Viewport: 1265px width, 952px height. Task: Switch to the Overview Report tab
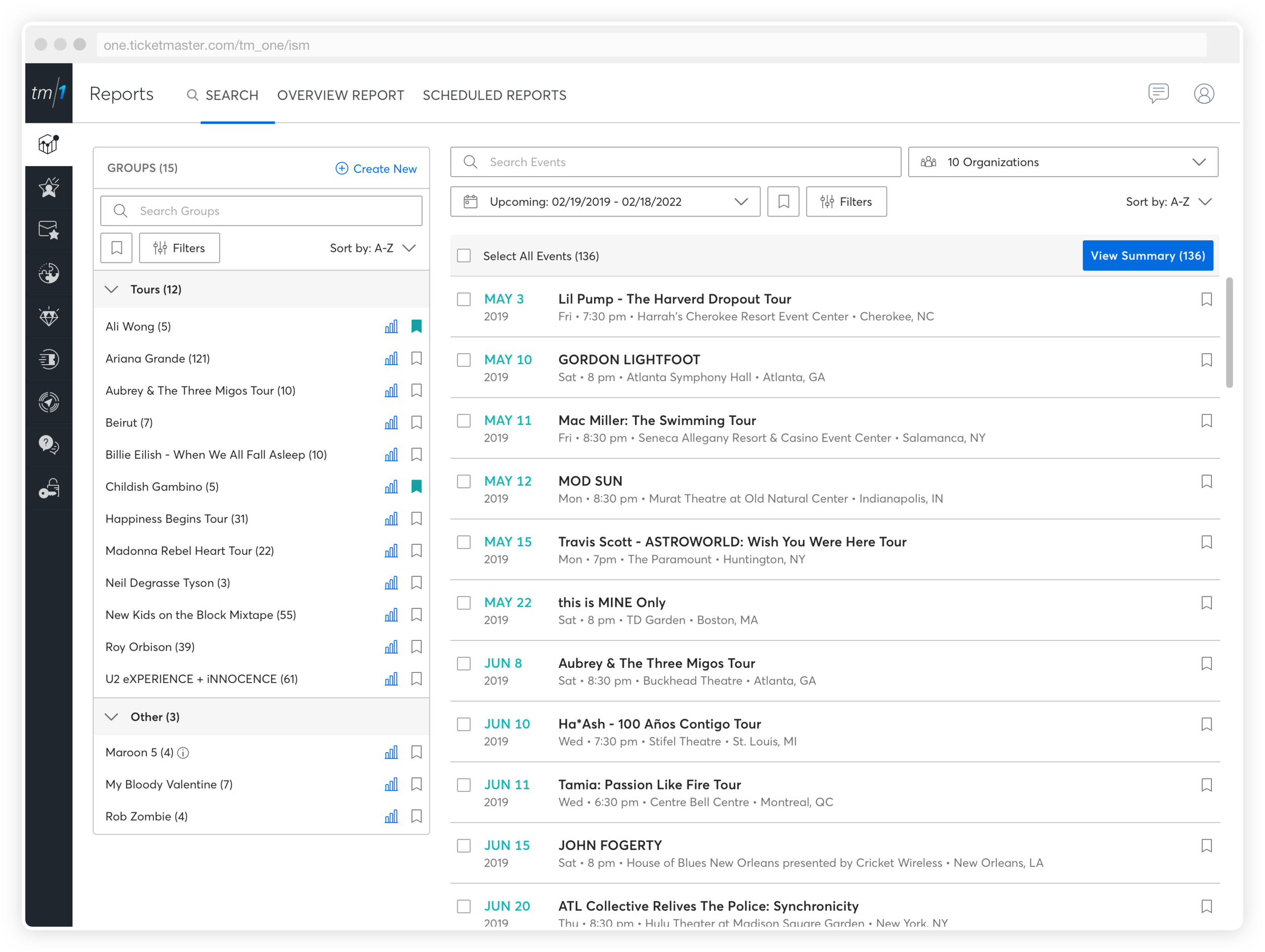point(340,96)
